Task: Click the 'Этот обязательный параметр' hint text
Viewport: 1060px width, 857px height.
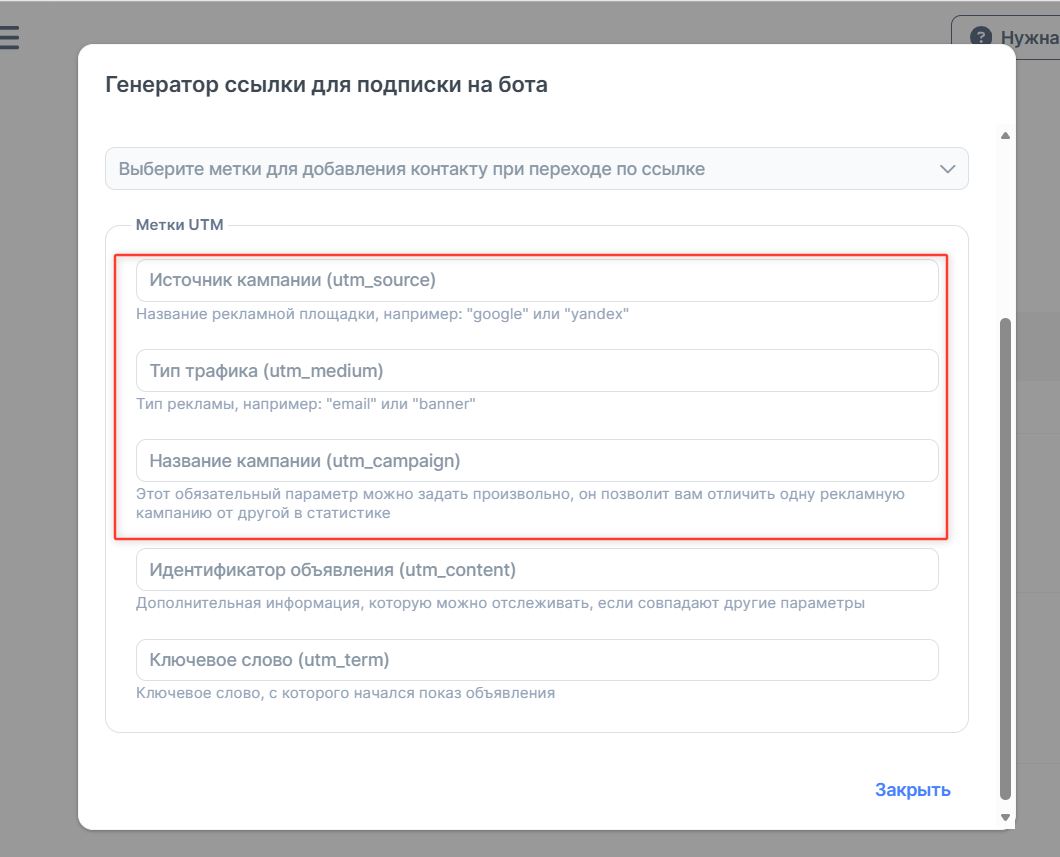Action: coord(521,504)
